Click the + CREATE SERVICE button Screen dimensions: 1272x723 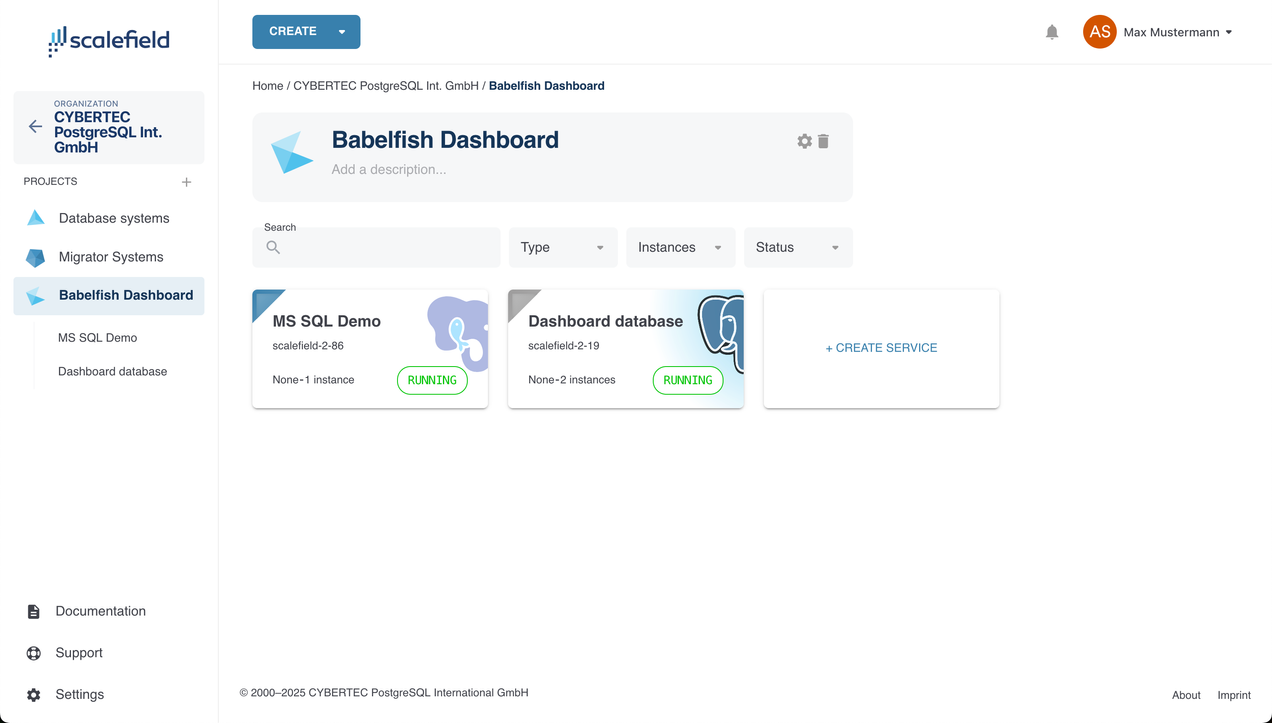[x=881, y=348]
